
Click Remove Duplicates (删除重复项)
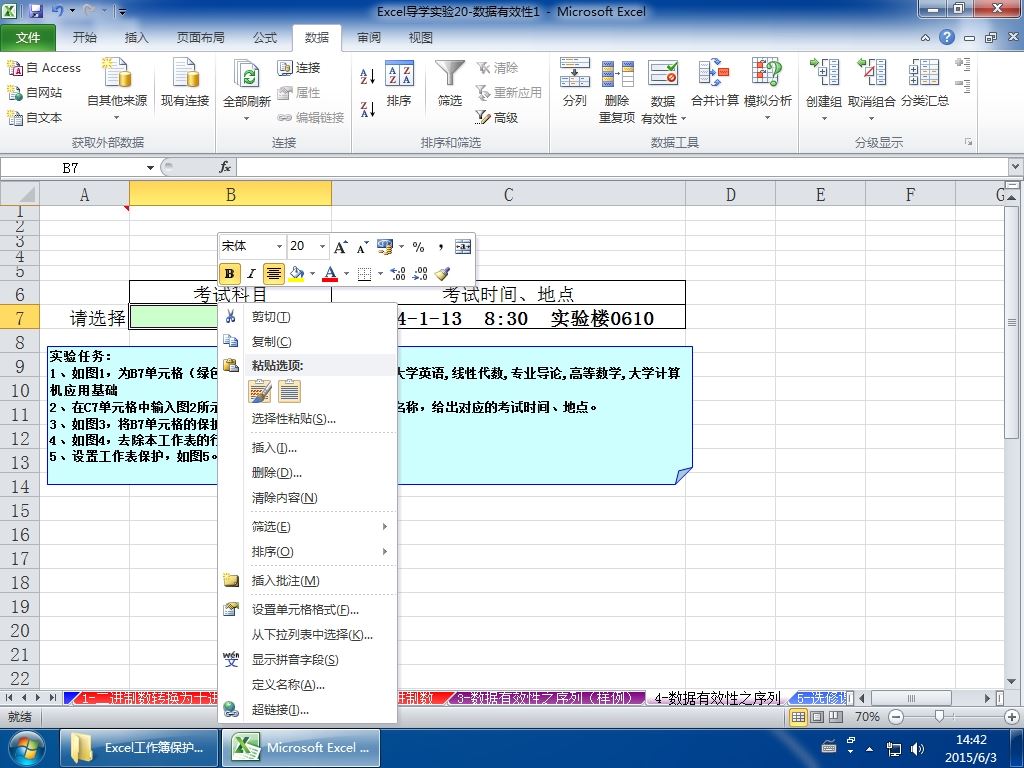click(617, 91)
